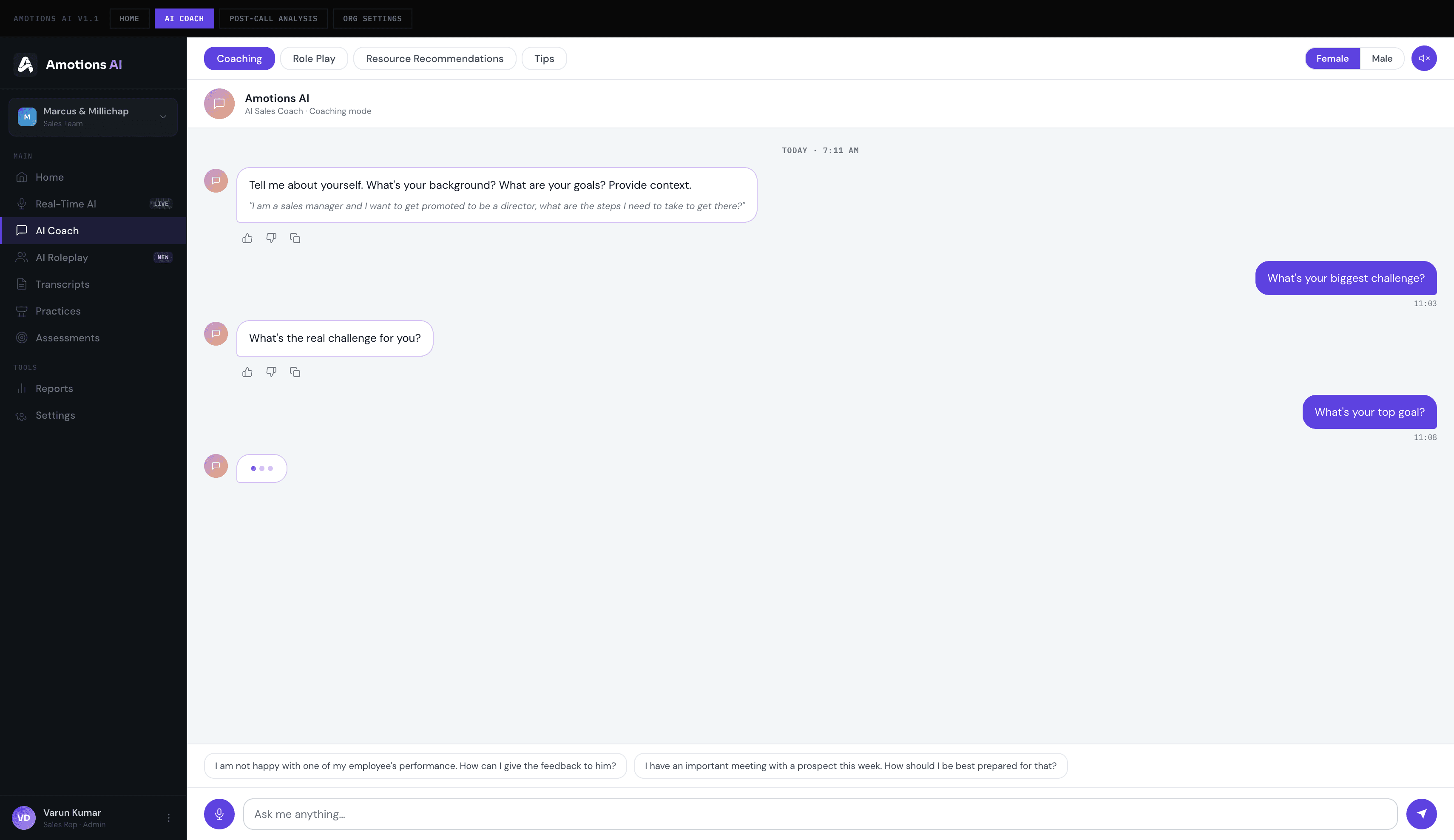
Task: Open the Resource Recommendations tab
Action: (434, 58)
